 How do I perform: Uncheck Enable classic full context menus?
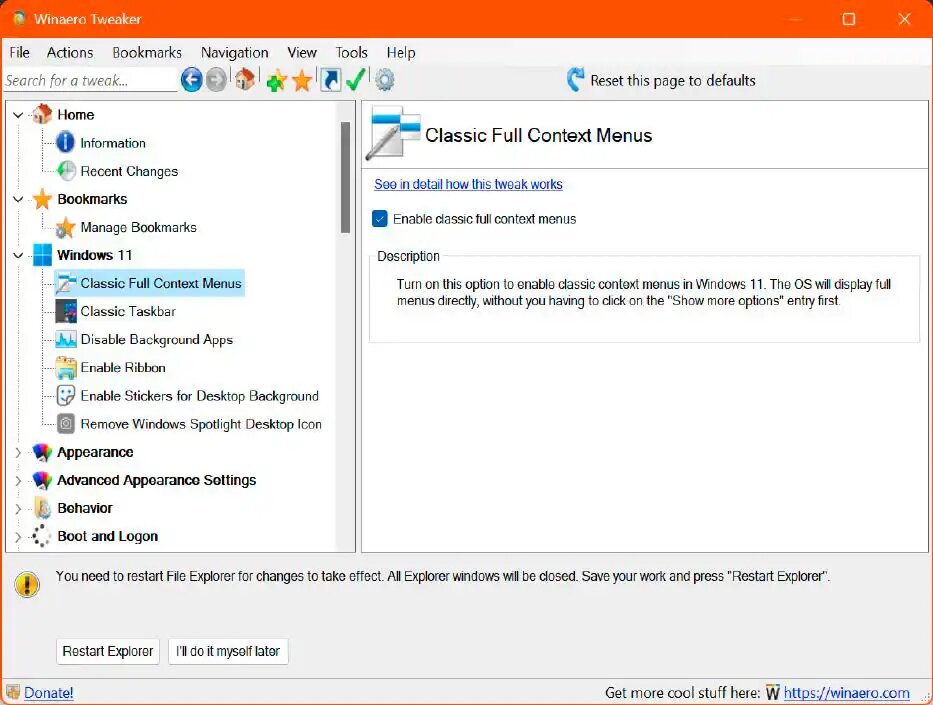click(380, 219)
